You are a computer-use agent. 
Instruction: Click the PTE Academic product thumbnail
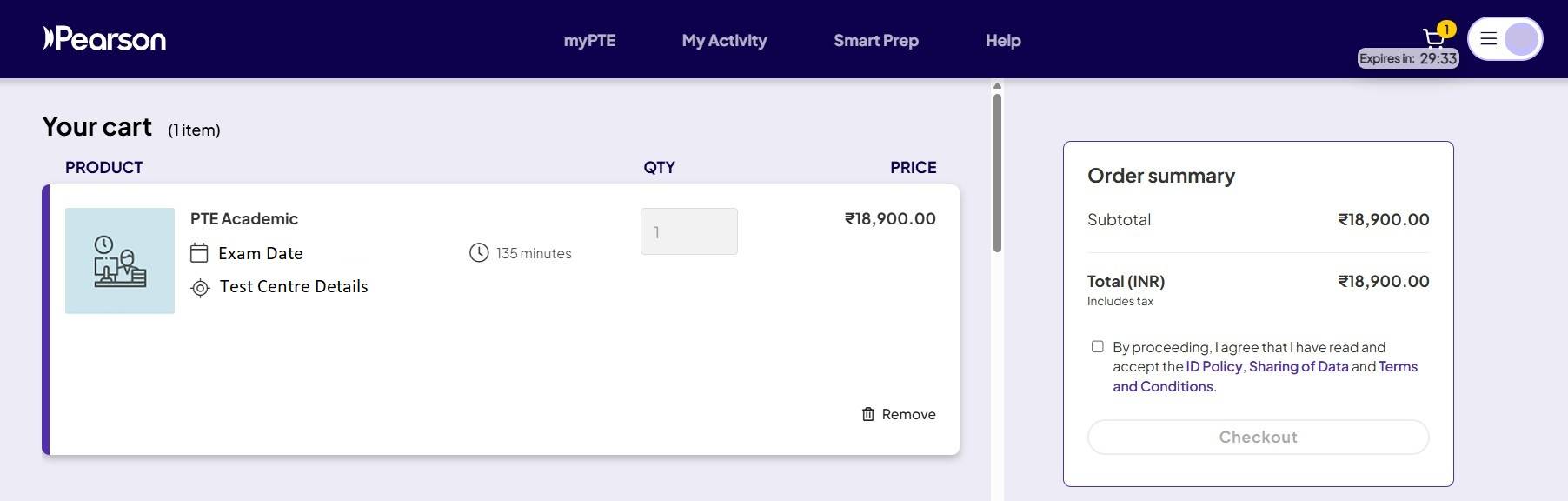pos(119,259)
